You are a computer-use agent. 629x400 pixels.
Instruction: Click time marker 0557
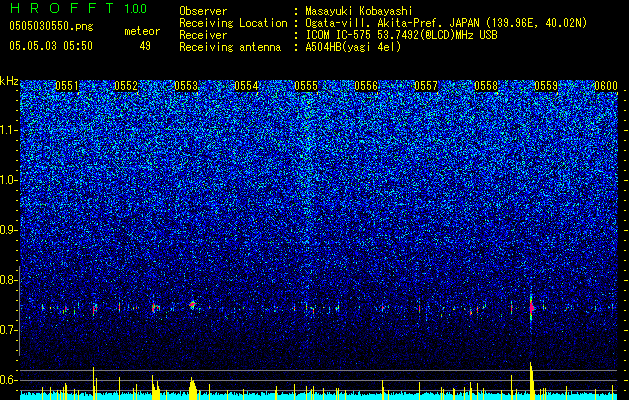[x=426, y=86]
